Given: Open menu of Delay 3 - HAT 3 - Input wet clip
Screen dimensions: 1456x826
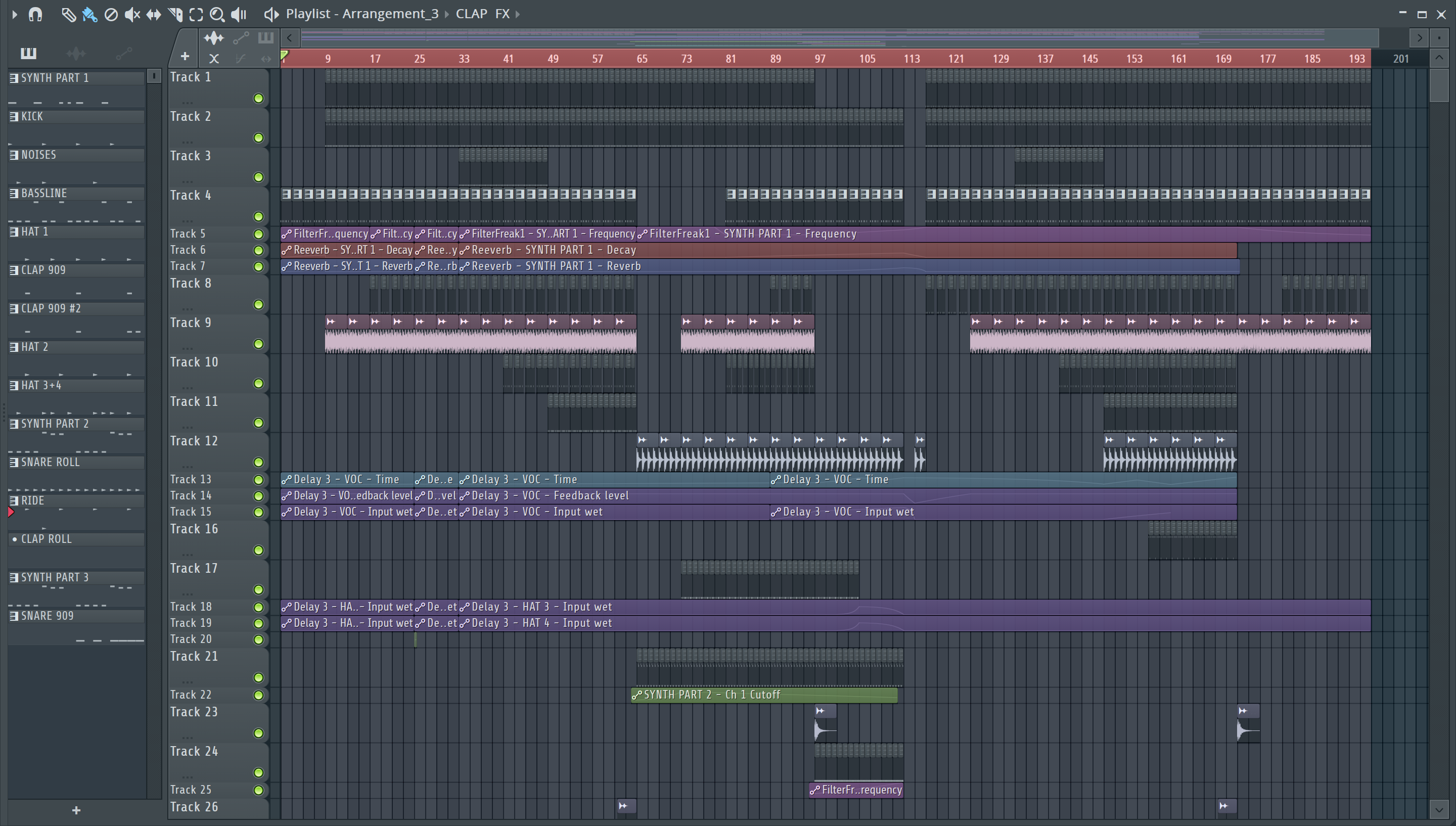Looking at the screenshot, I should pyautogui.click(x=465, y=607).
